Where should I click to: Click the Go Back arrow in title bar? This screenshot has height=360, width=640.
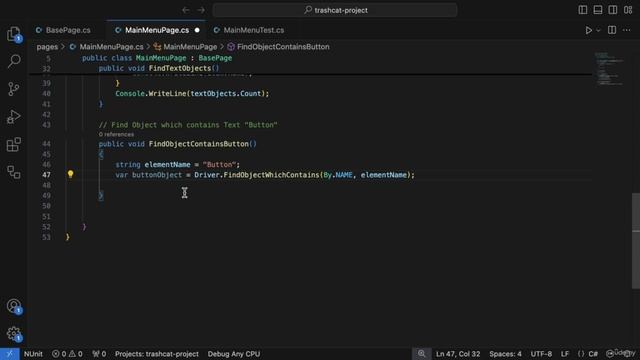186,10
